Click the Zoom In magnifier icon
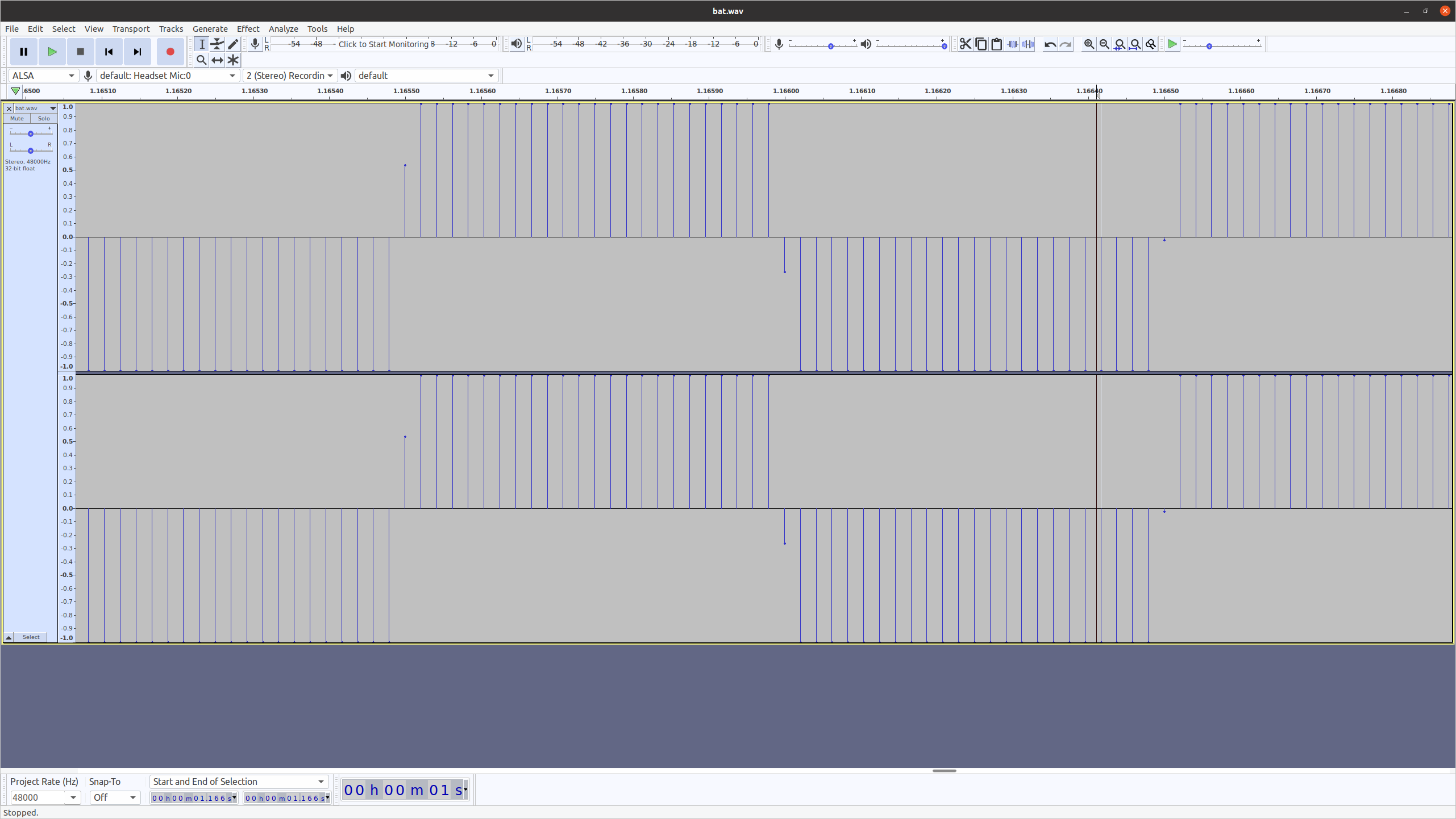The height and width of the screenshot is (819, 1456). pyautogui.click(x=1088, y=44)
